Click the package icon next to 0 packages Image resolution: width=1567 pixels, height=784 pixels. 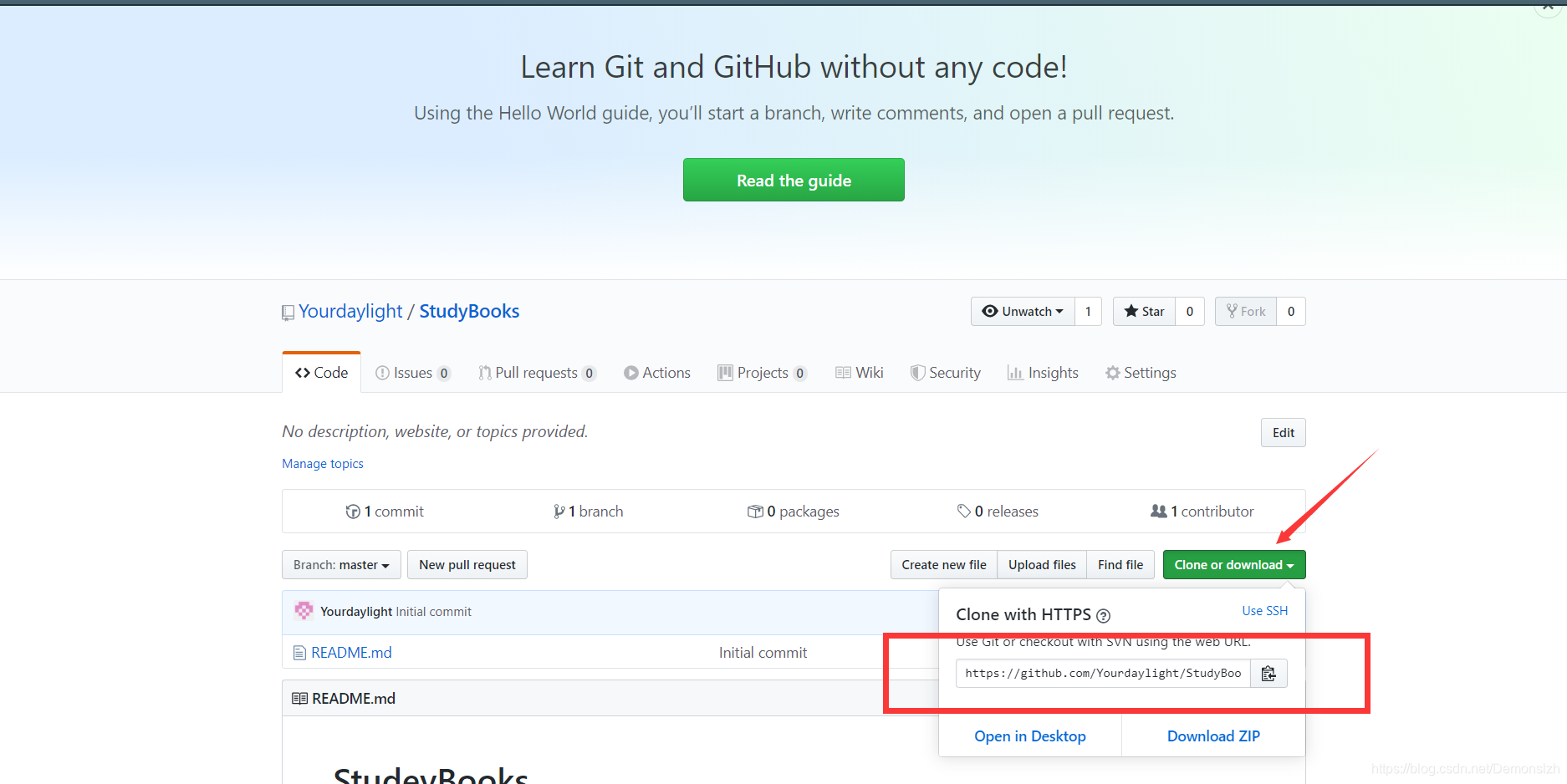click(755, 512)
